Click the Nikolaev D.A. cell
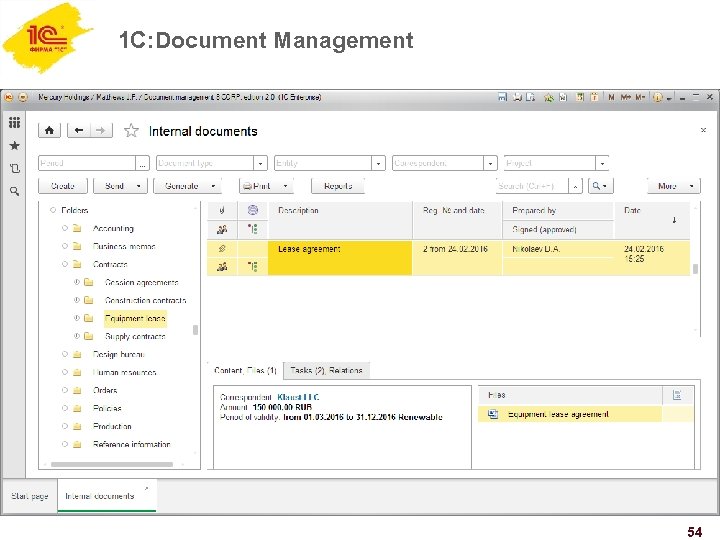 tap(558, 249)
